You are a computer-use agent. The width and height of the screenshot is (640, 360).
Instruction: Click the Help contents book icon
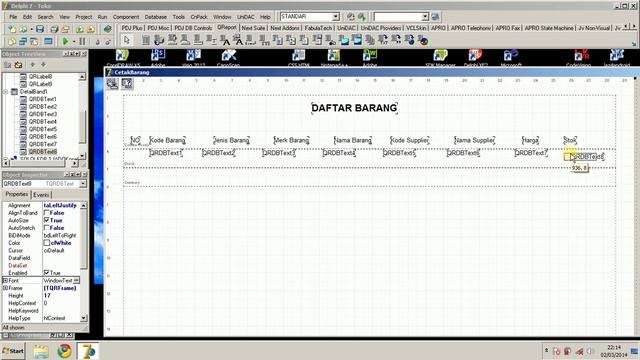(107, 29)
